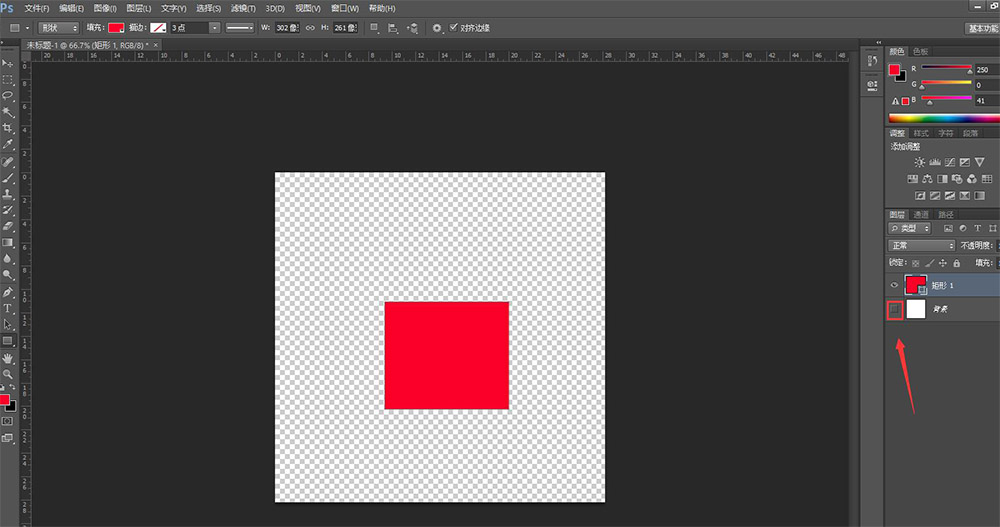Open the gear settings in options bar
The image size is (1000, 527).
pos(437,28)
